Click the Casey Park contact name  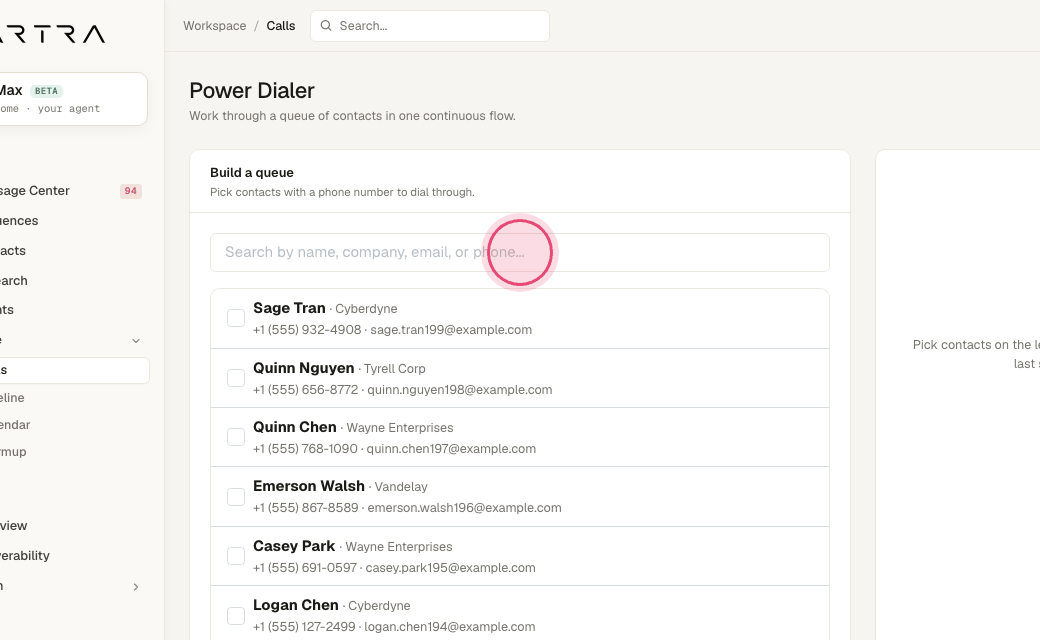[x=294, y=546]
